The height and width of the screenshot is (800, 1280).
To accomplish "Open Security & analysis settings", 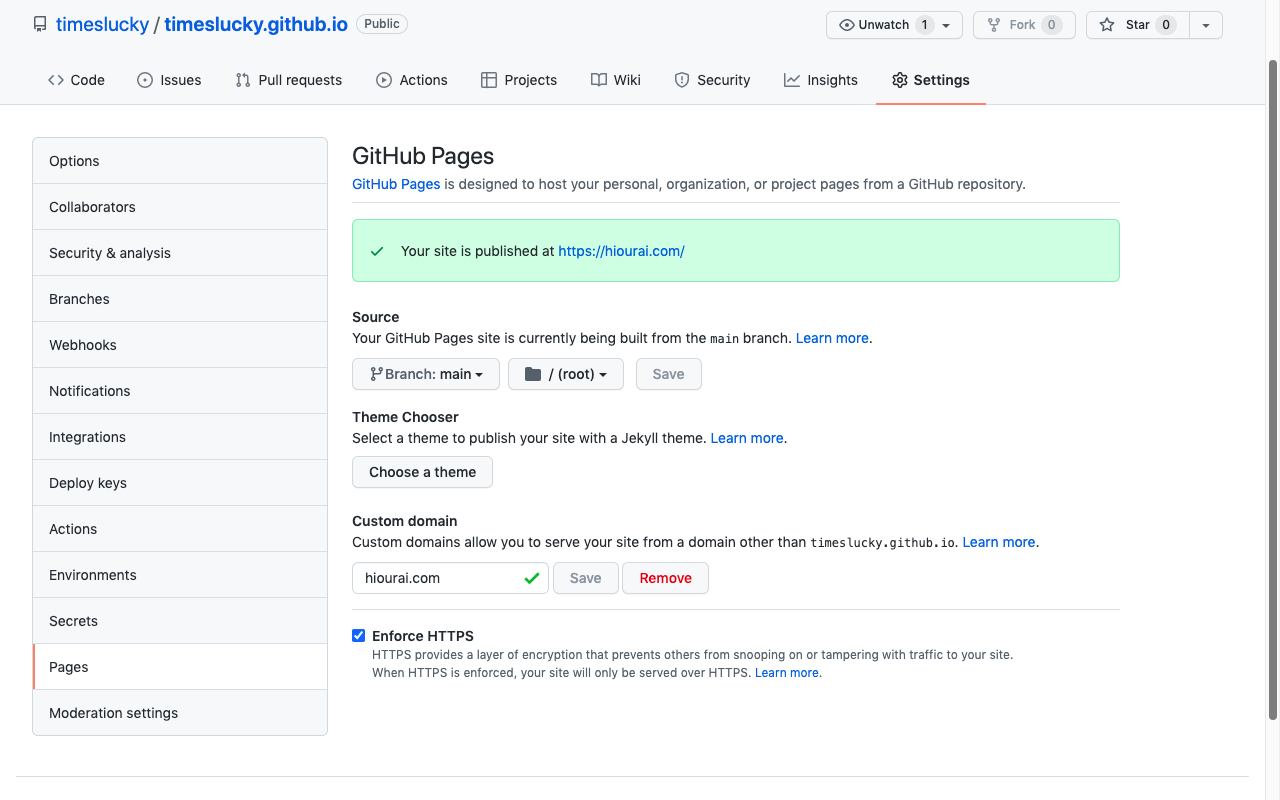I will coord(180,253).
